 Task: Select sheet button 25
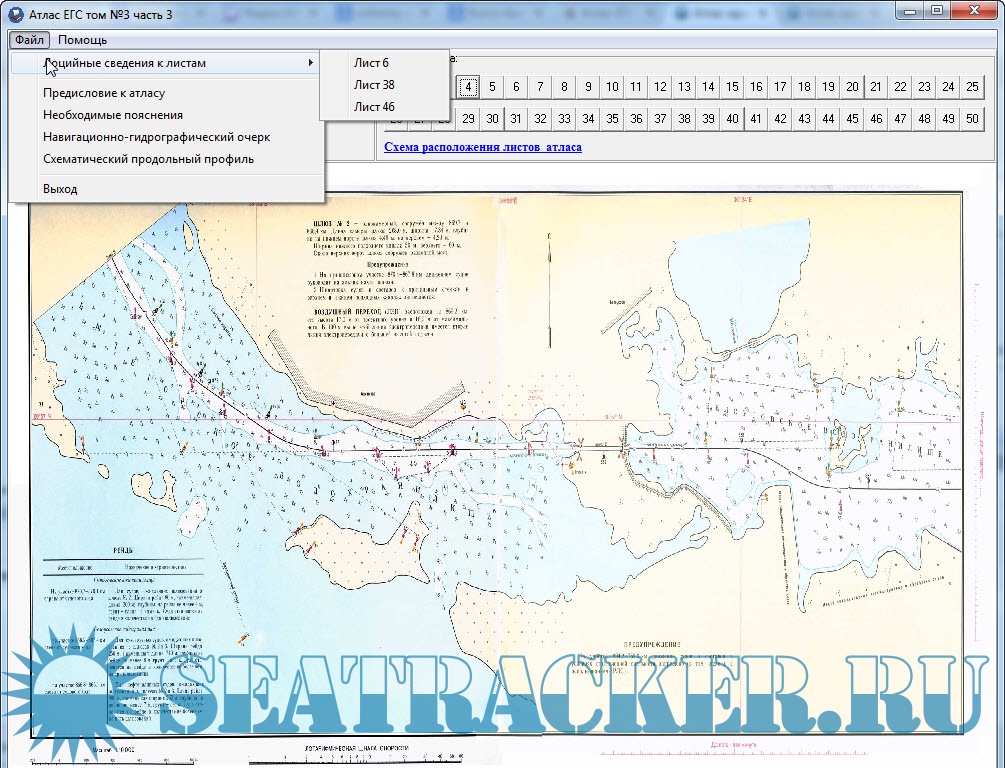tap(972, 87)
